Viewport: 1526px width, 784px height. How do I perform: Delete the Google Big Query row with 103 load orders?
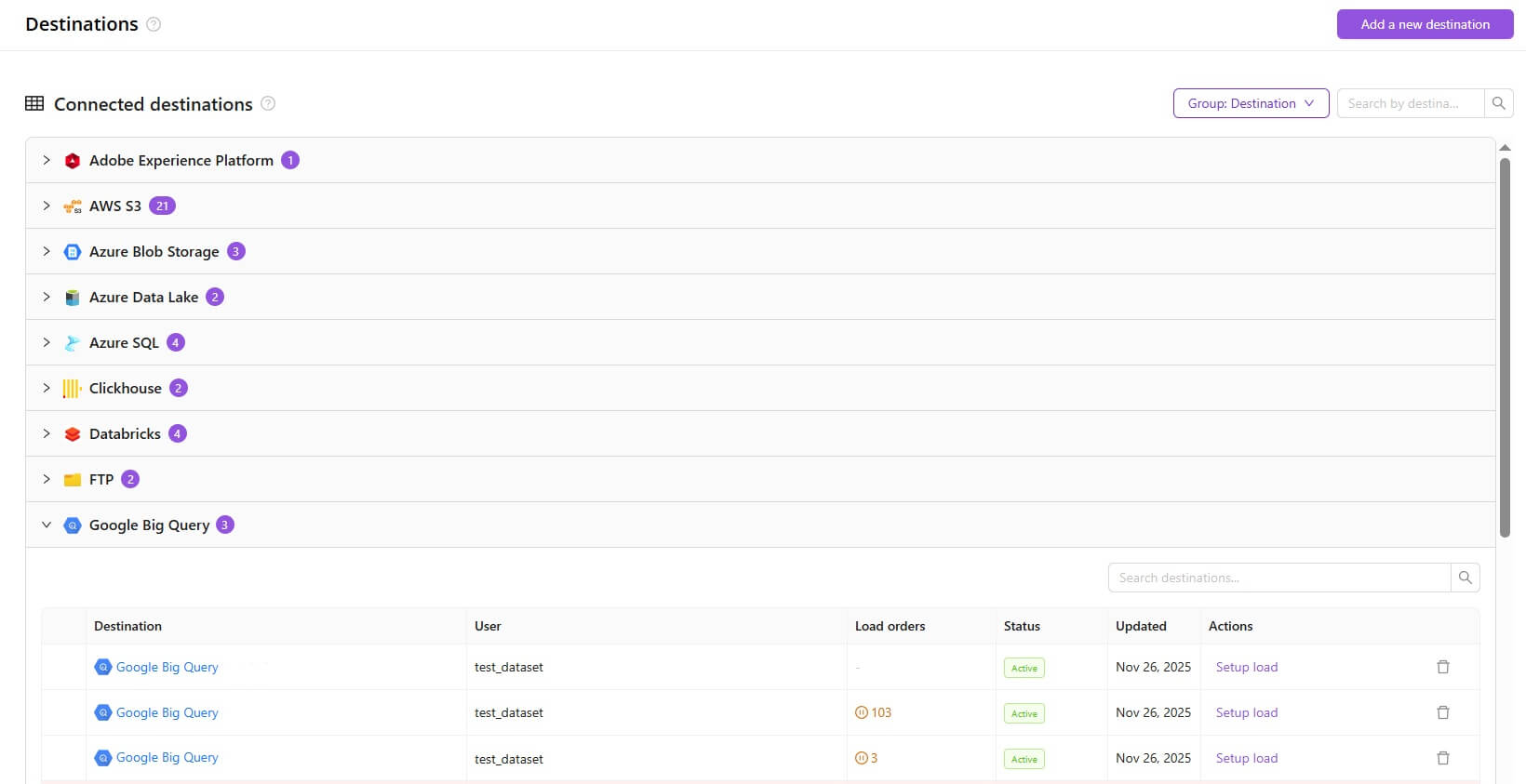[1442, 712]
